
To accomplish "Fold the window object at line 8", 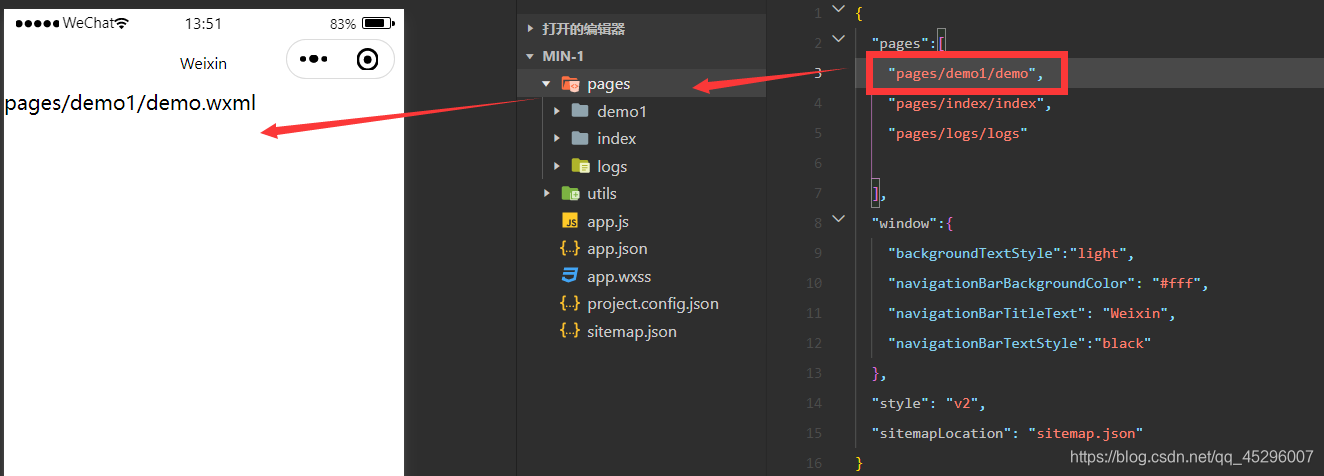I will tap(838, 221).
